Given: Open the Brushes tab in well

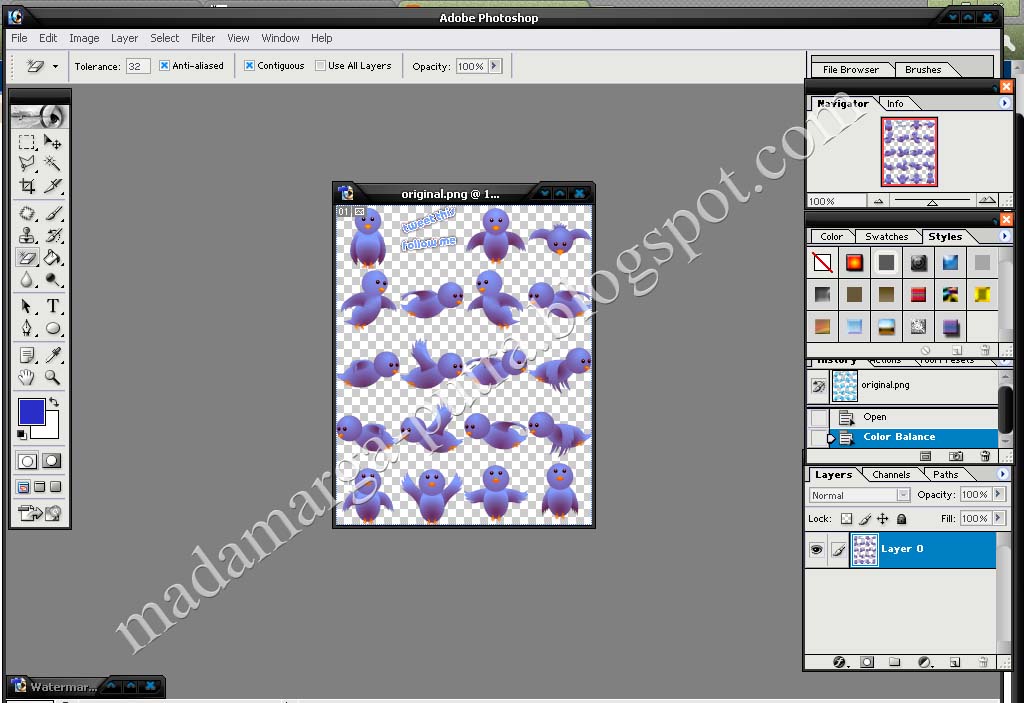Looking at the screenshot, I should tap(923, 69).
